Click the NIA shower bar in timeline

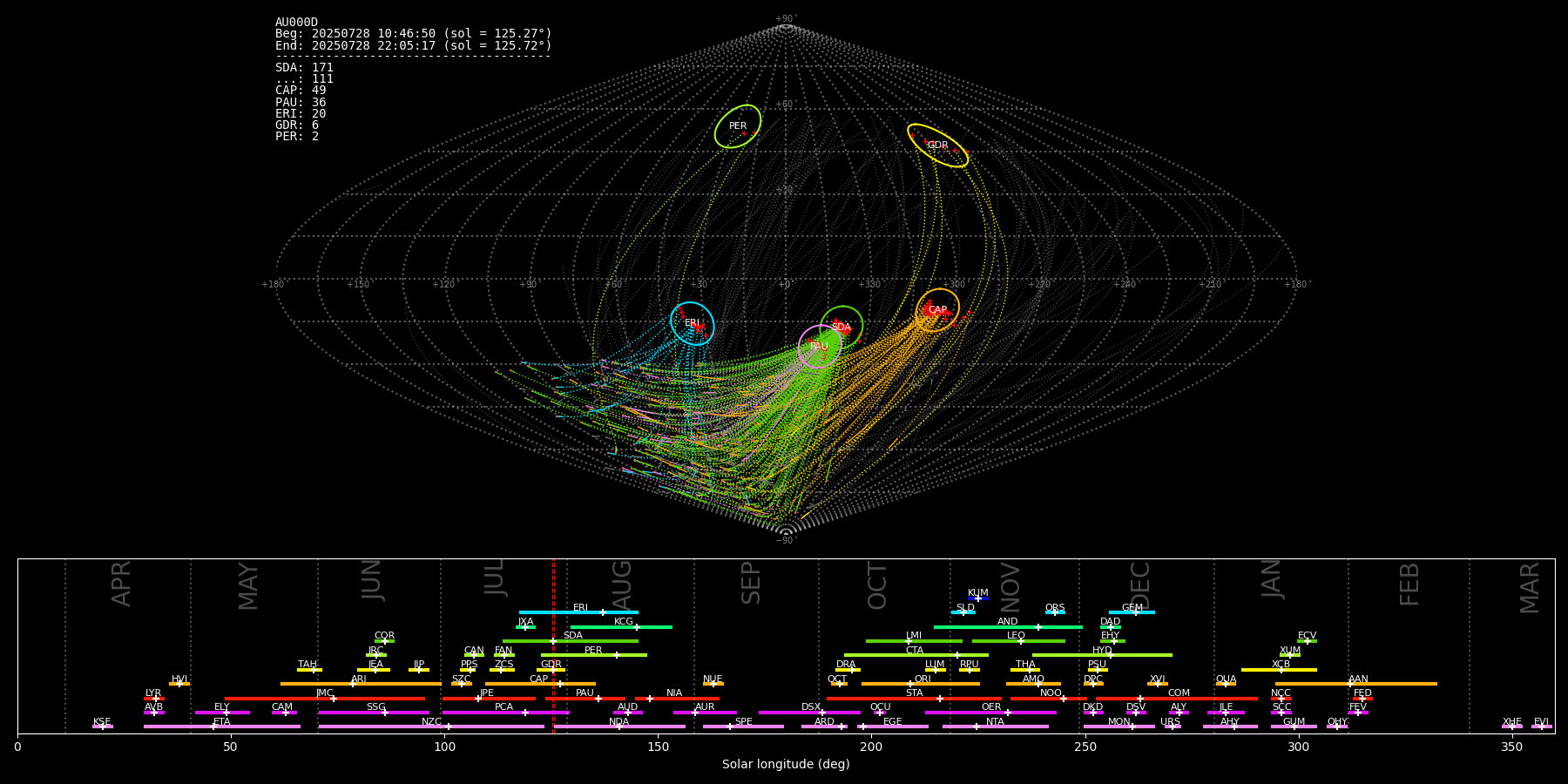677,699
